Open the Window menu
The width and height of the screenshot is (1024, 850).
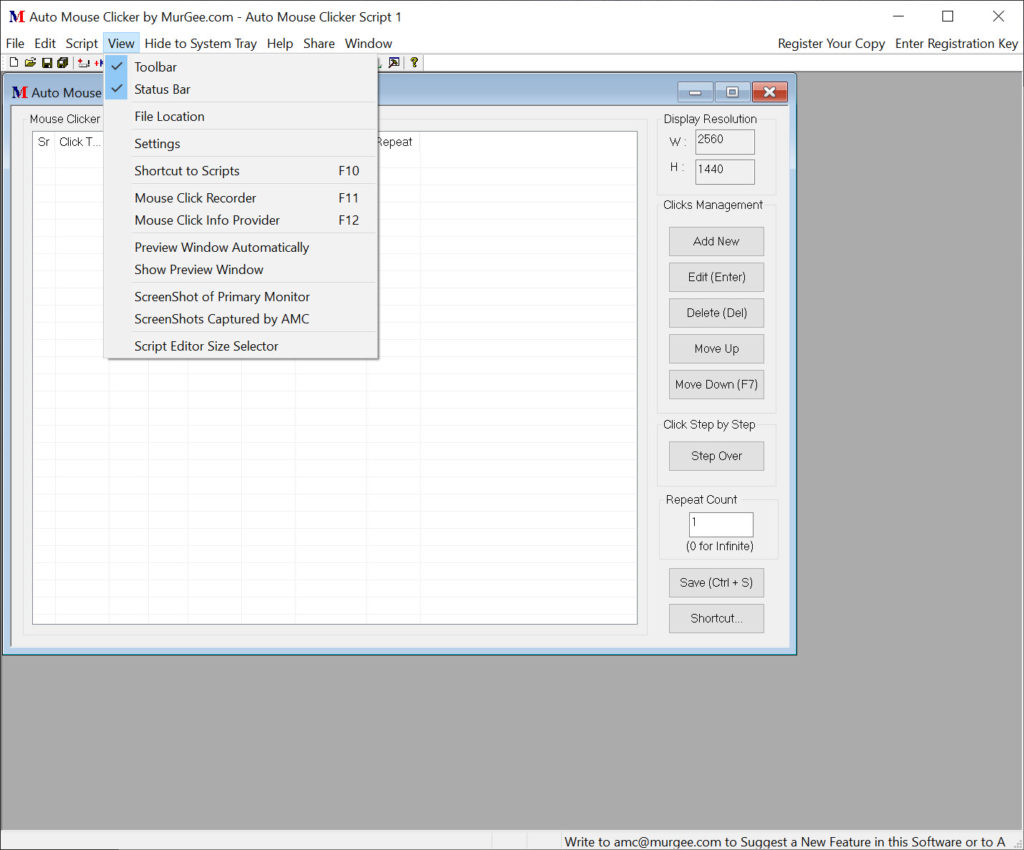[x=368, y=43]
